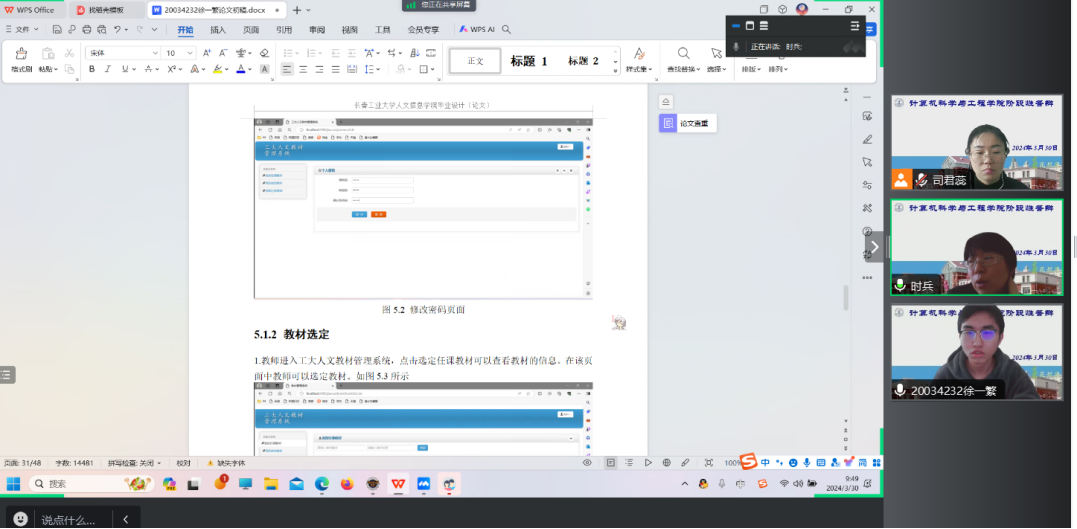This screenshot has width=1077, height=529.
Task: Click the Format Painter (格式刷) icon
Action: [x=21, y=54]
